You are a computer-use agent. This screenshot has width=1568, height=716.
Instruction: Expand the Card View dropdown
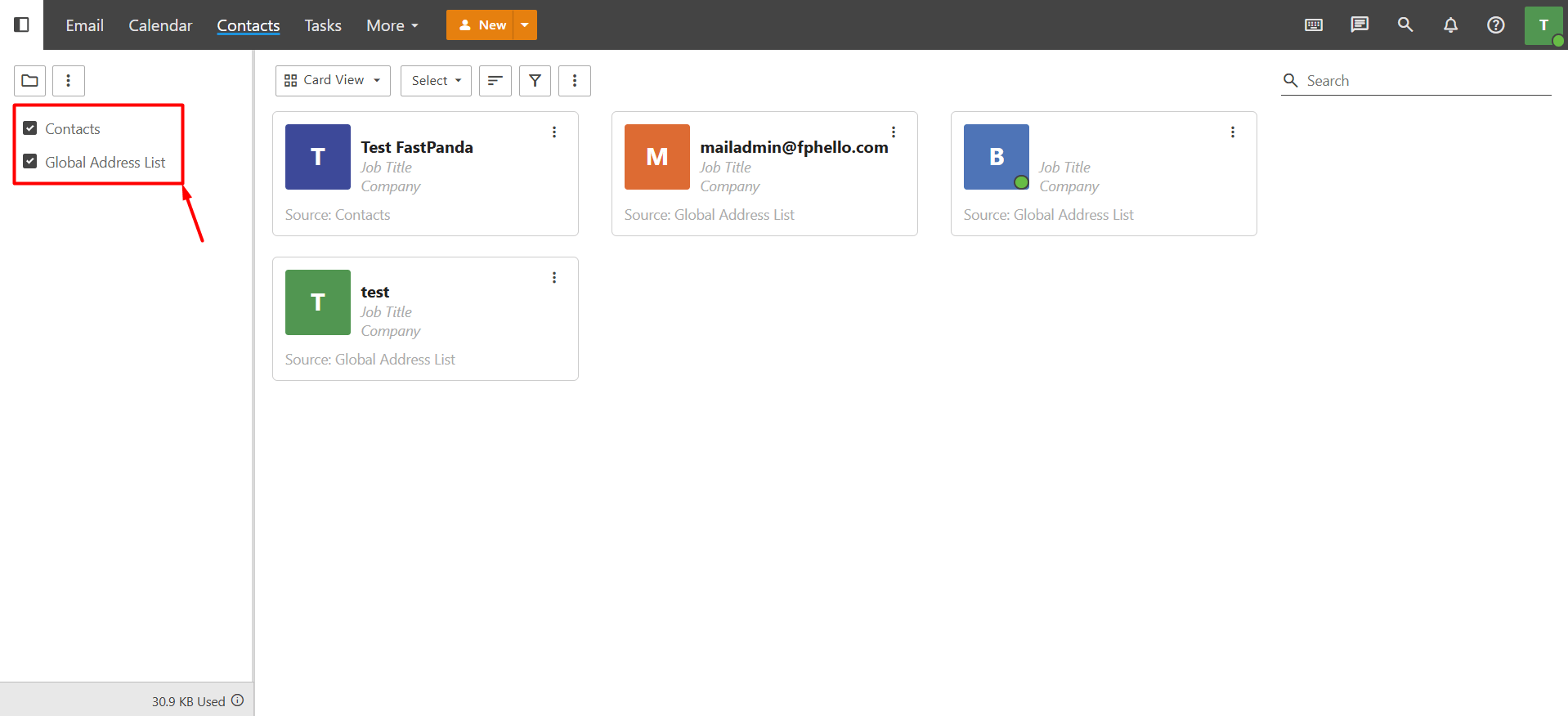333,80
